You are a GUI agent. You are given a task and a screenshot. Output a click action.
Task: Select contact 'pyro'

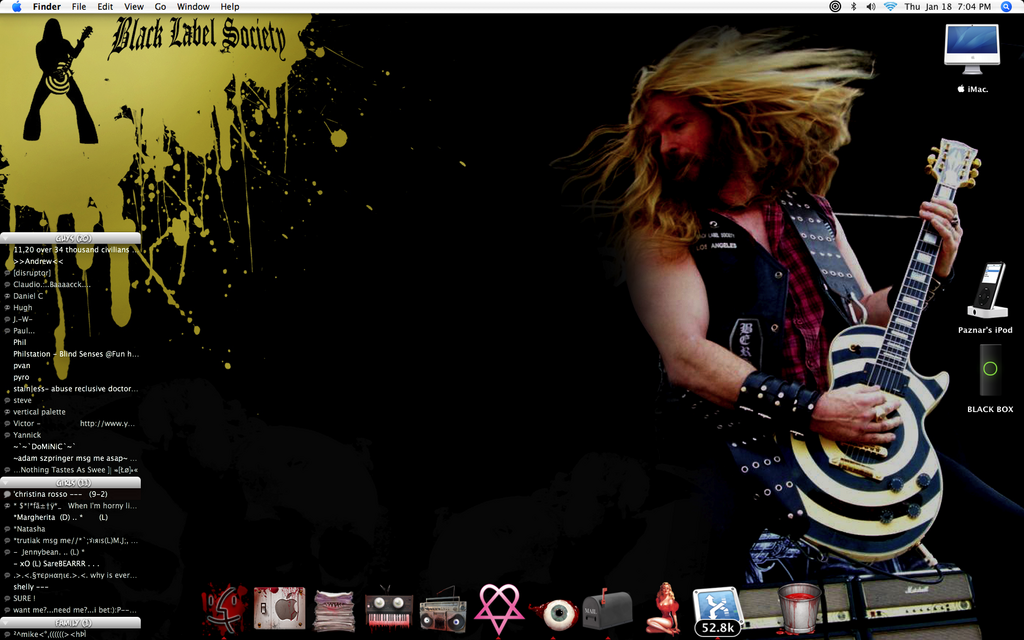tap(71, 377)
